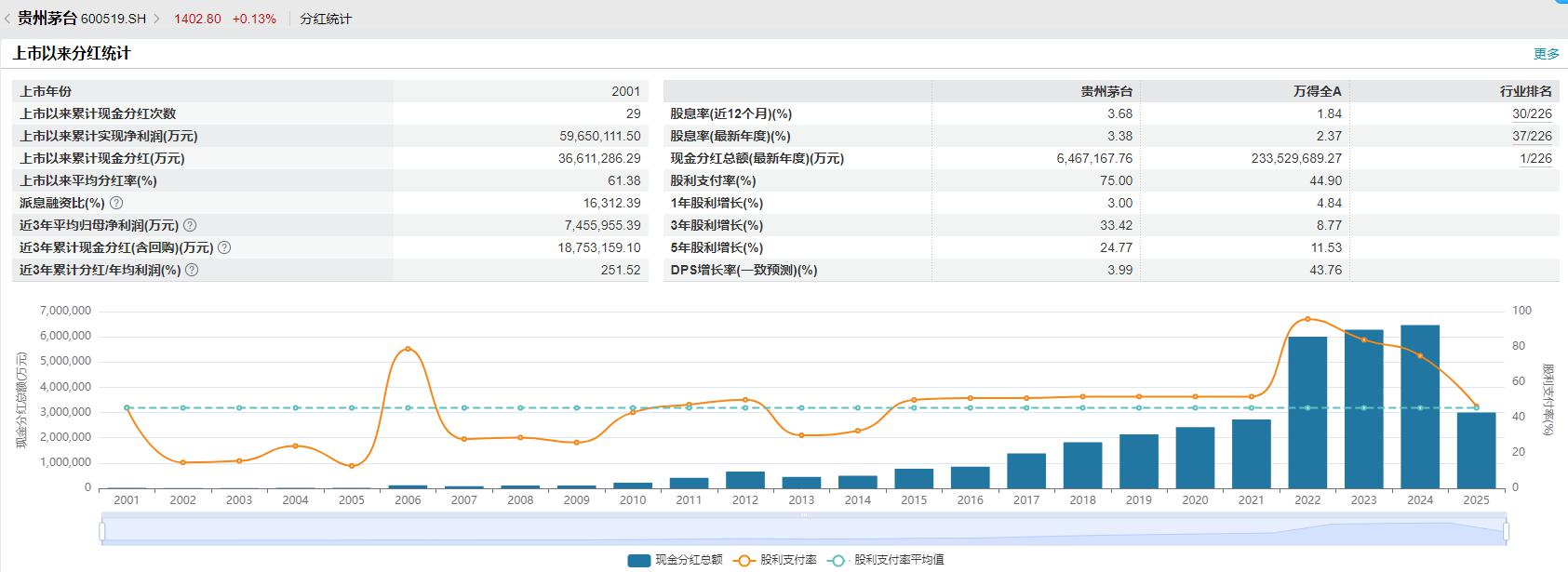Click the previous stock arrow before 贵州茅台

point(7,19)
